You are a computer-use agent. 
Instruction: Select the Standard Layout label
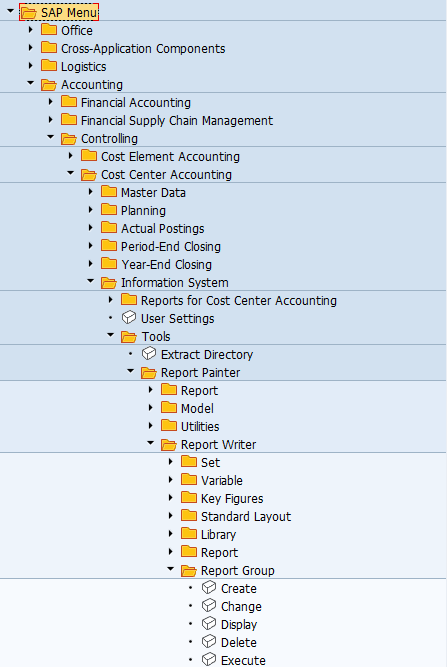(246, 516)
